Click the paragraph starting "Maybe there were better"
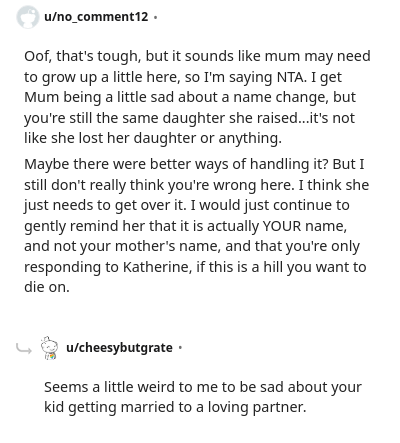The height and width of the screenshot is (443, 400). tap(197, 226)
